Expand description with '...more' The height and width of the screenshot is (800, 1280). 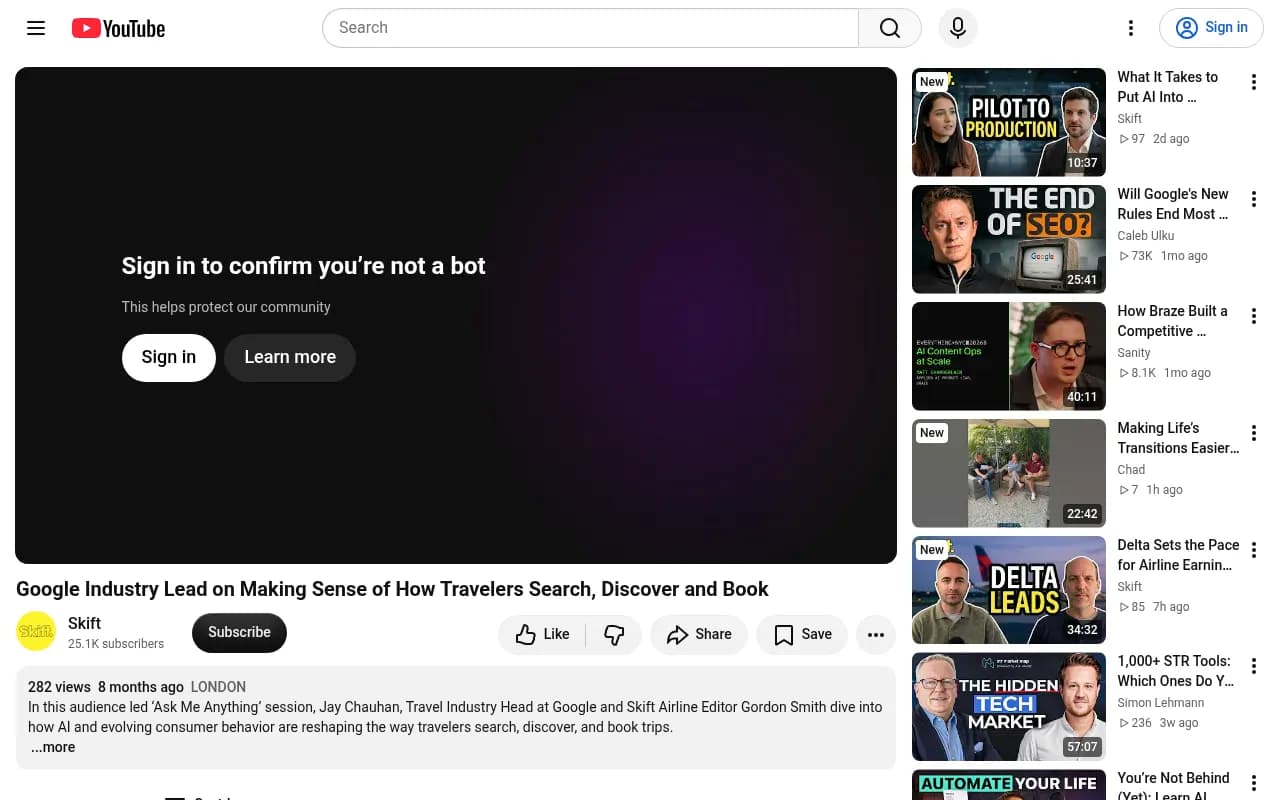[x=53, y=747]
